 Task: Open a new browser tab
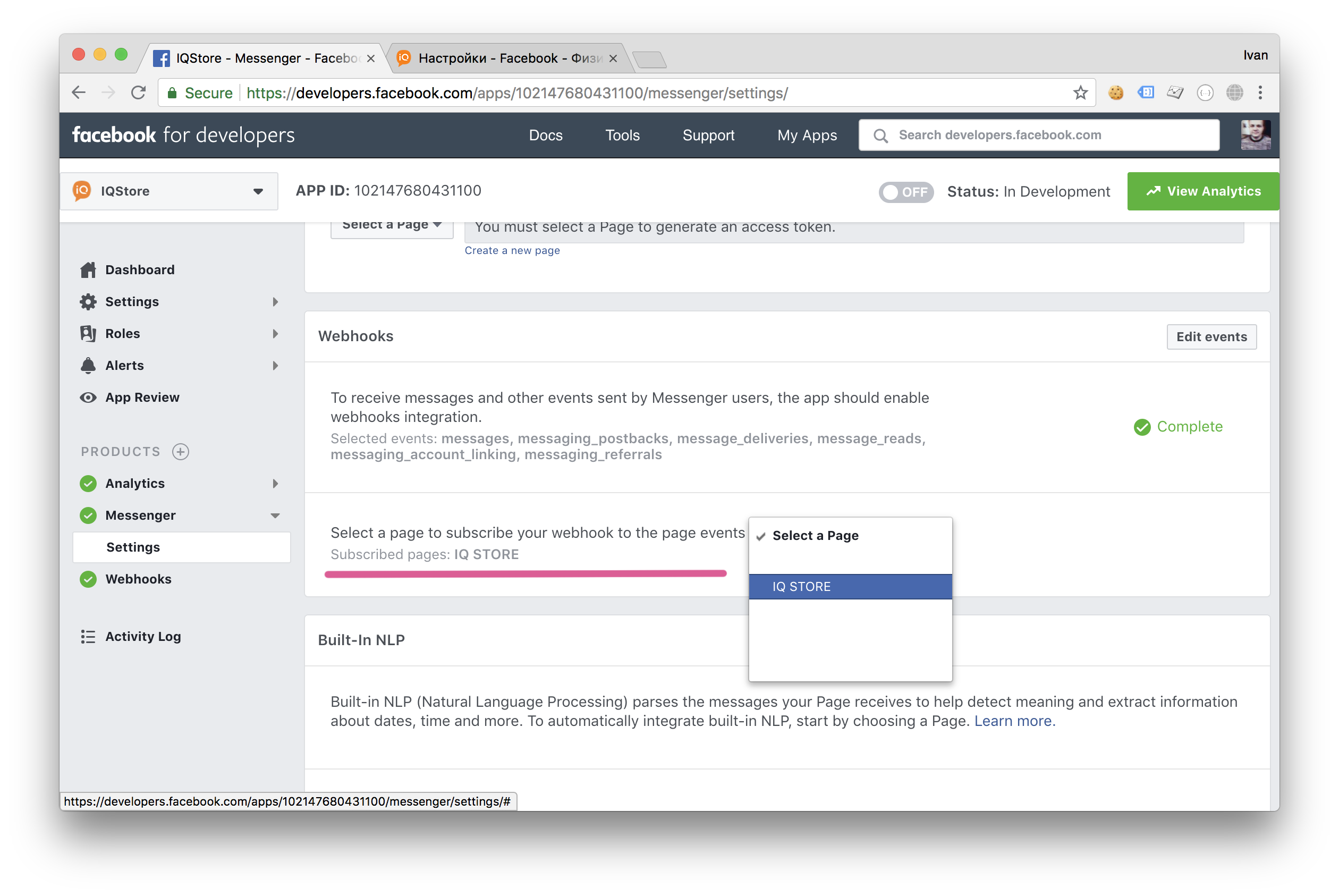pyautogui.click(x=649, y=59)
